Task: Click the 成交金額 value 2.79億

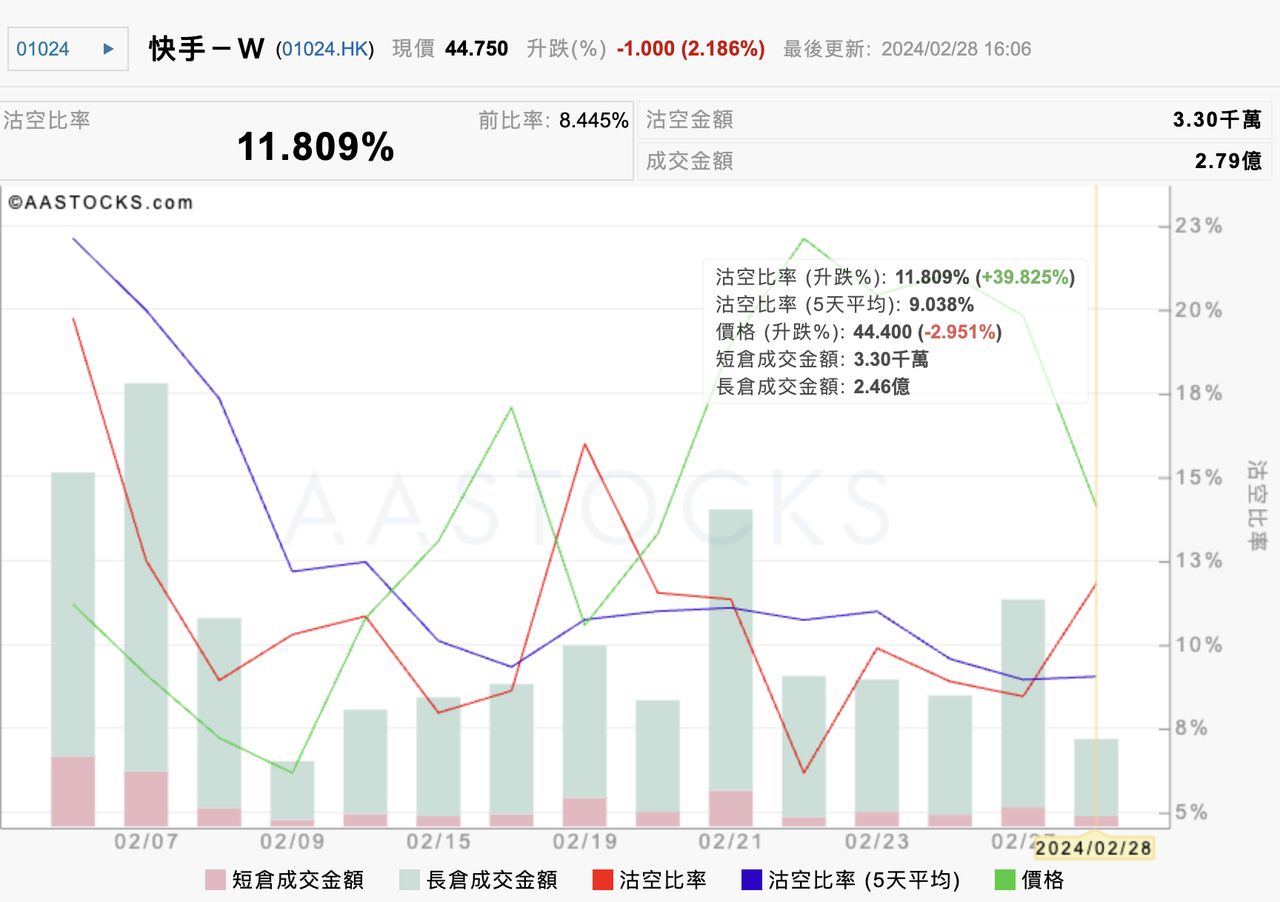Action: pyautogui.click(x=1228, y=160)
